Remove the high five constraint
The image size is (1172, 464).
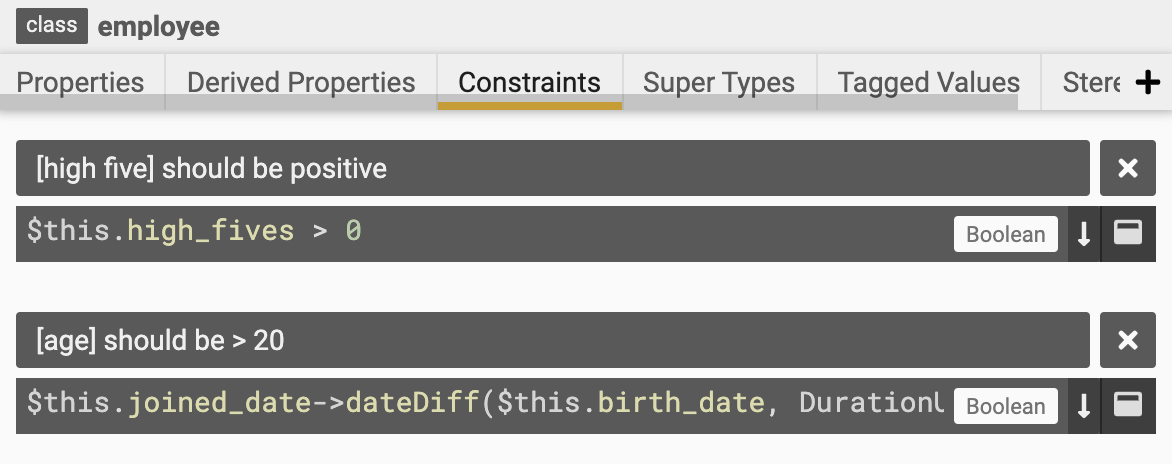point(1128,168)
